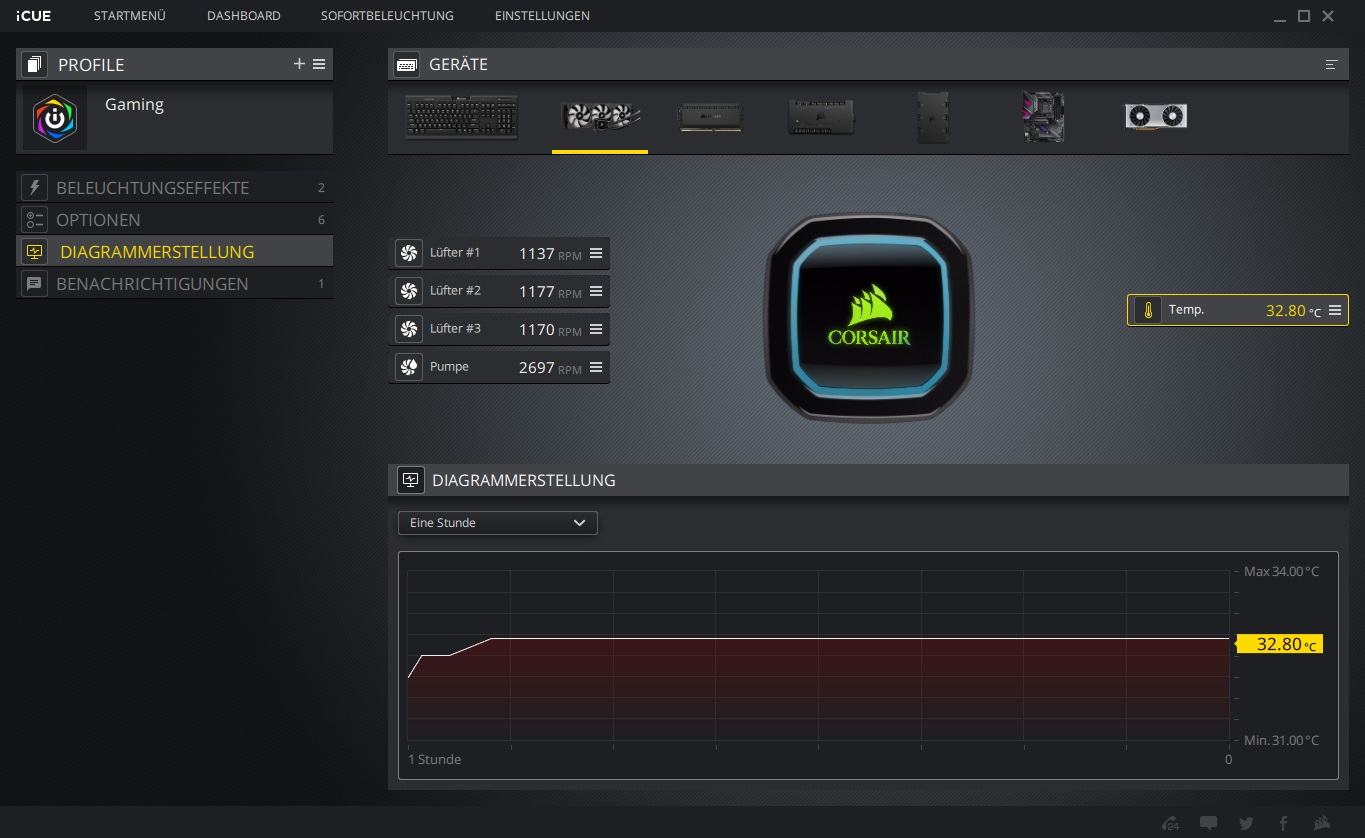
Task: Select the RAM memory device thumbnail
Action: (x=710, y=117)
